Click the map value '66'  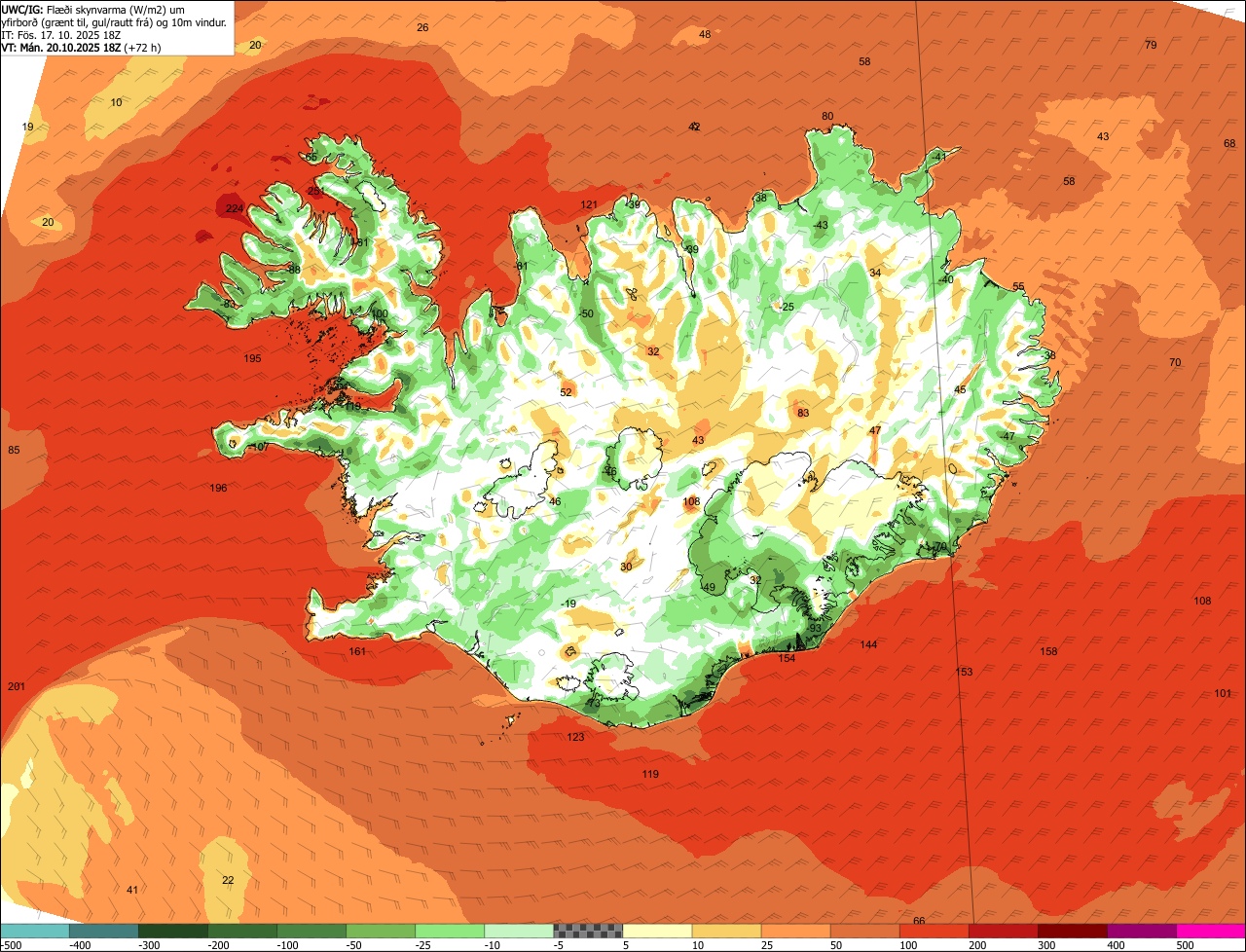coord(919,921)
